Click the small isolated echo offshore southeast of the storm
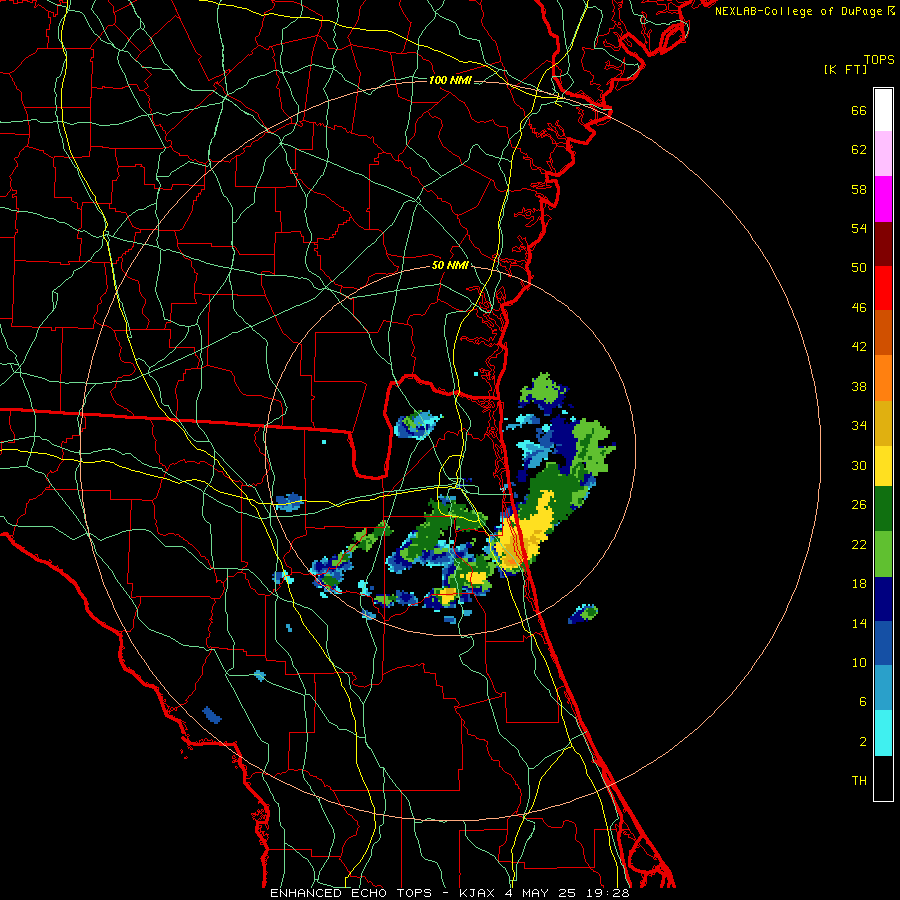This screenshot has height=900, width=900. click(x=583, y=613)
